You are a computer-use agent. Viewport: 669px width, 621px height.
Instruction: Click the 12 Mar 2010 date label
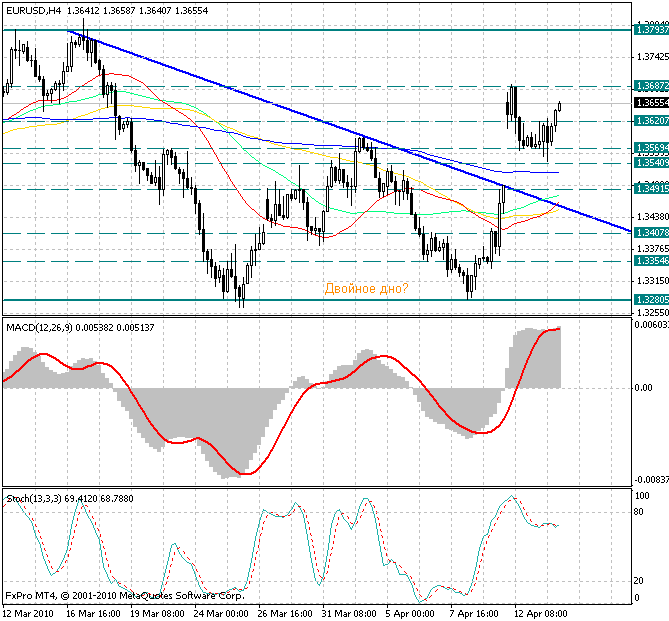28,614
